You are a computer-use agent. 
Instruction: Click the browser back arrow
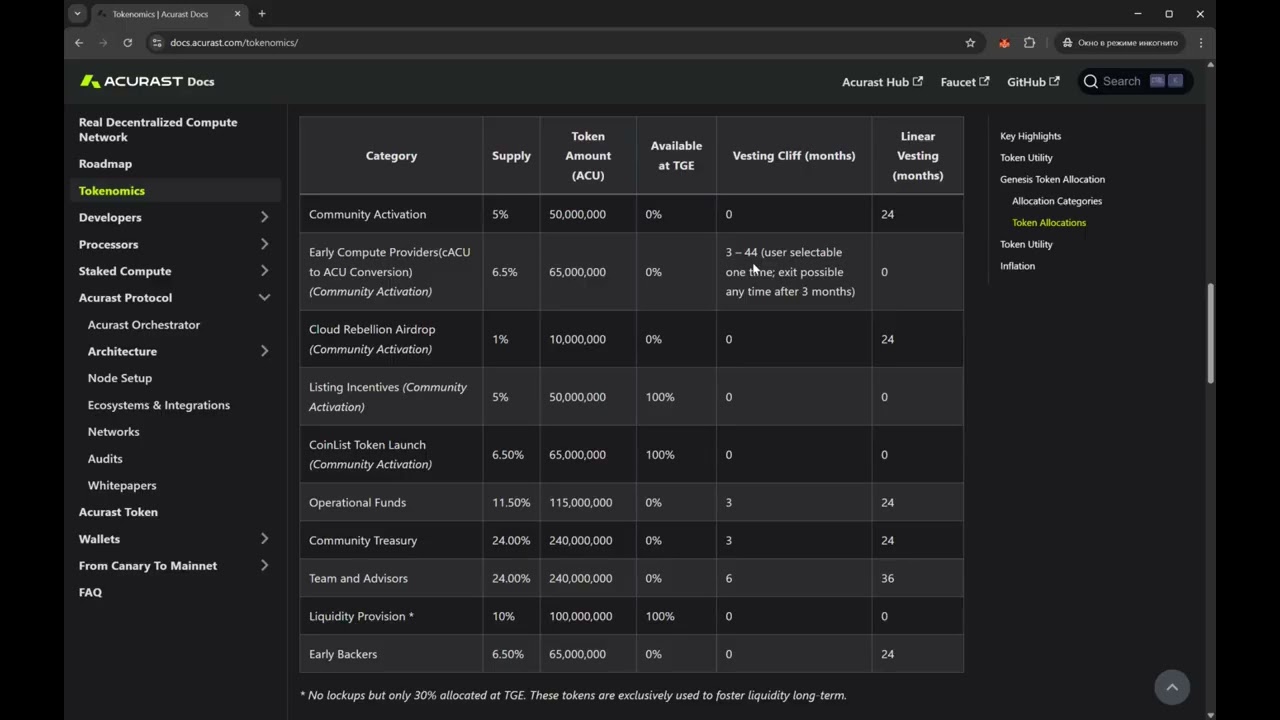[x=79, y=43]
